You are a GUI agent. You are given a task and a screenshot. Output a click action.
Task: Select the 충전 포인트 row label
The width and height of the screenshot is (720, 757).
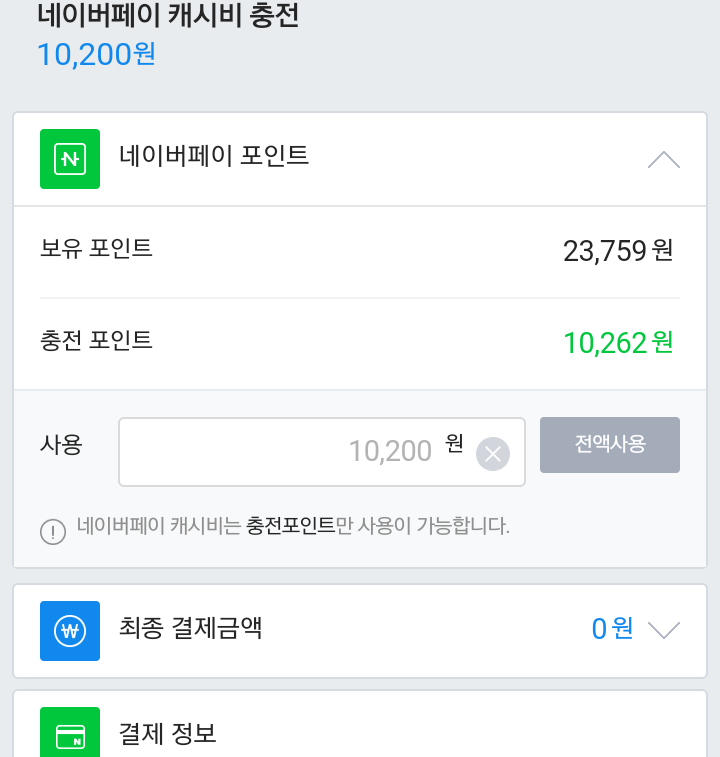(x=96, y=340)
